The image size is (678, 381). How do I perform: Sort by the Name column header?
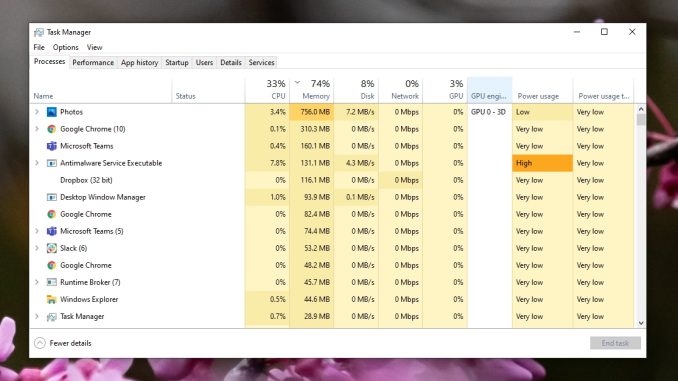click(x=101, y=90)
